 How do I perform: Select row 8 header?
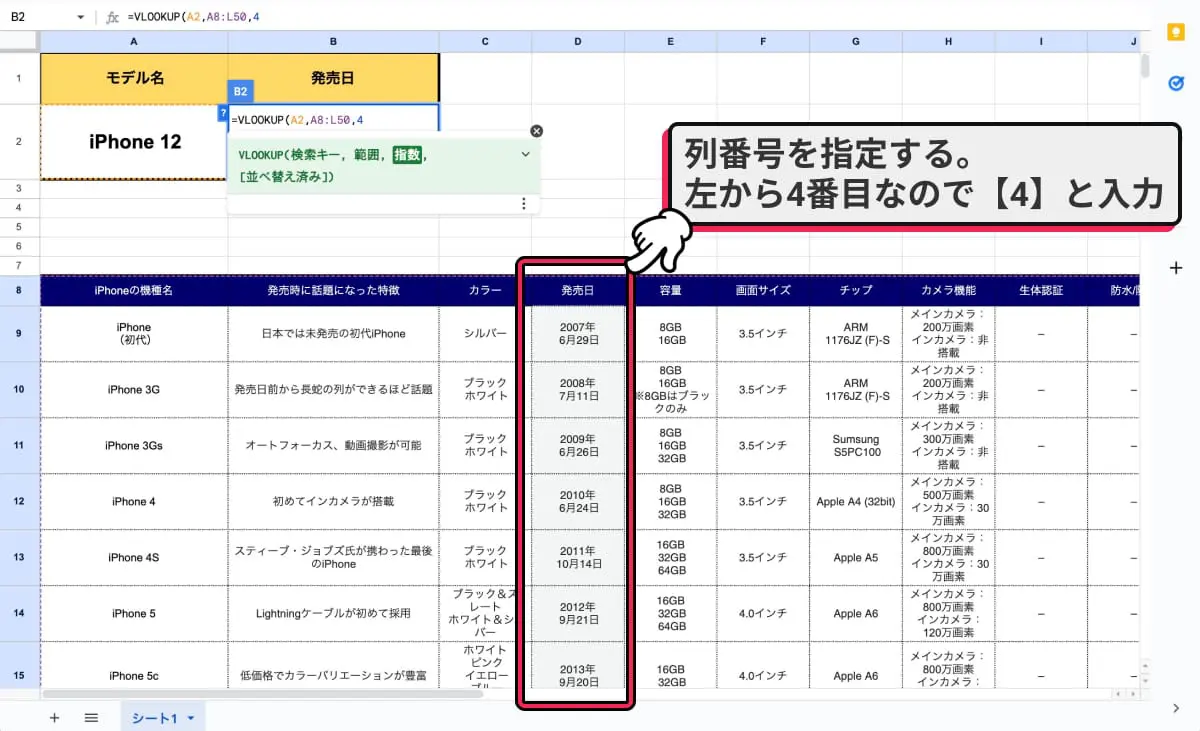pyautogui.click(x=20, y=290)
